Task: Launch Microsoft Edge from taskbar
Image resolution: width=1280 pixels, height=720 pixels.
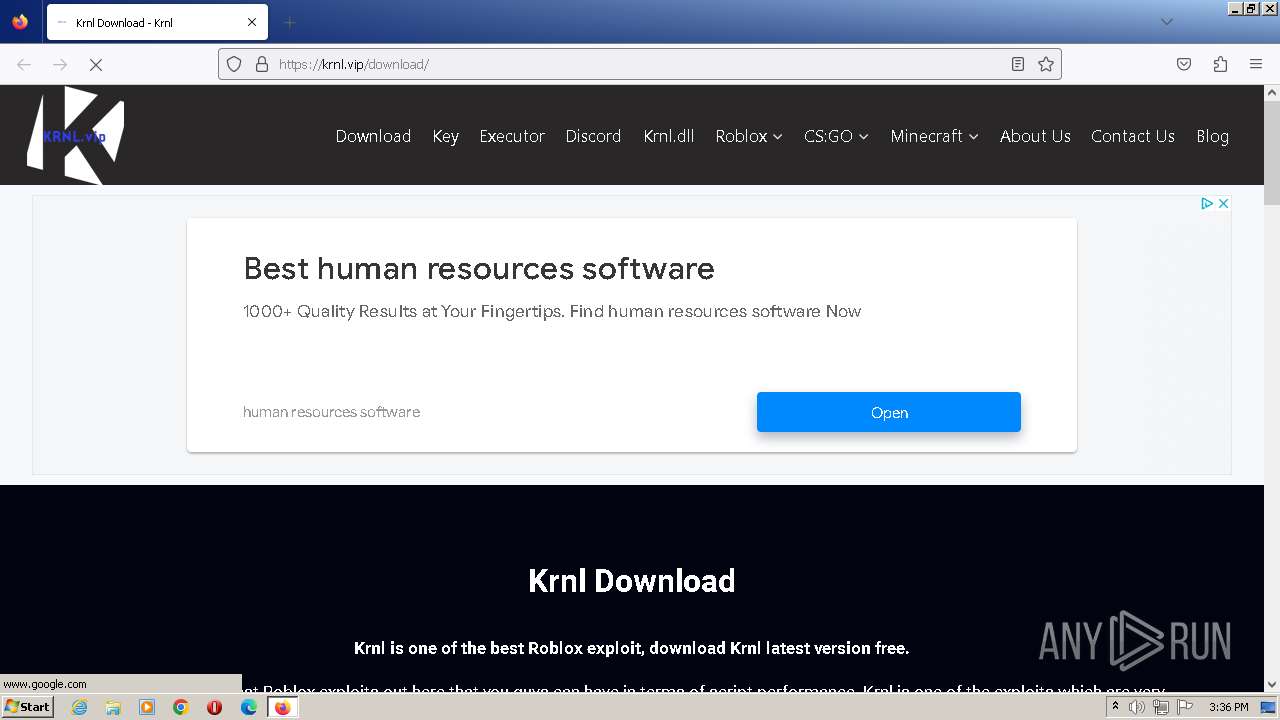Action: (249, 707)
